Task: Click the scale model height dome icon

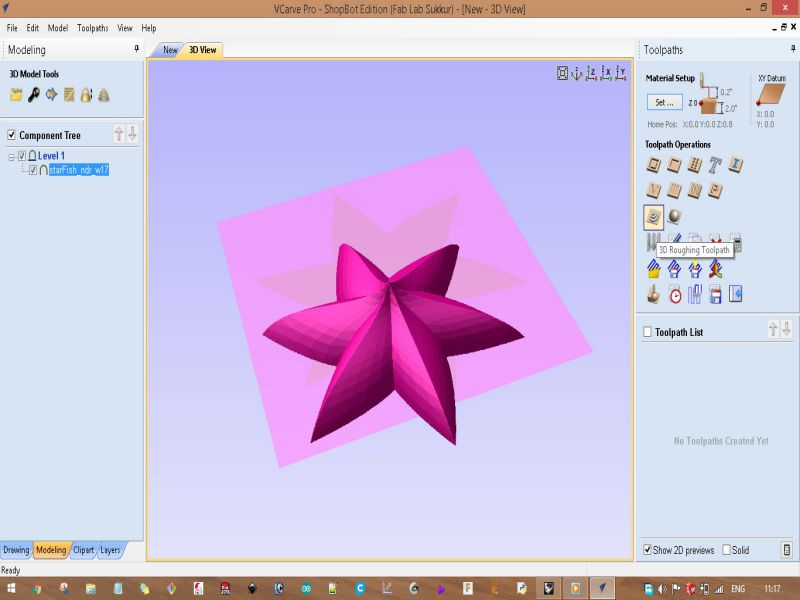Action: pyautogui.click(x=86, y=95)
